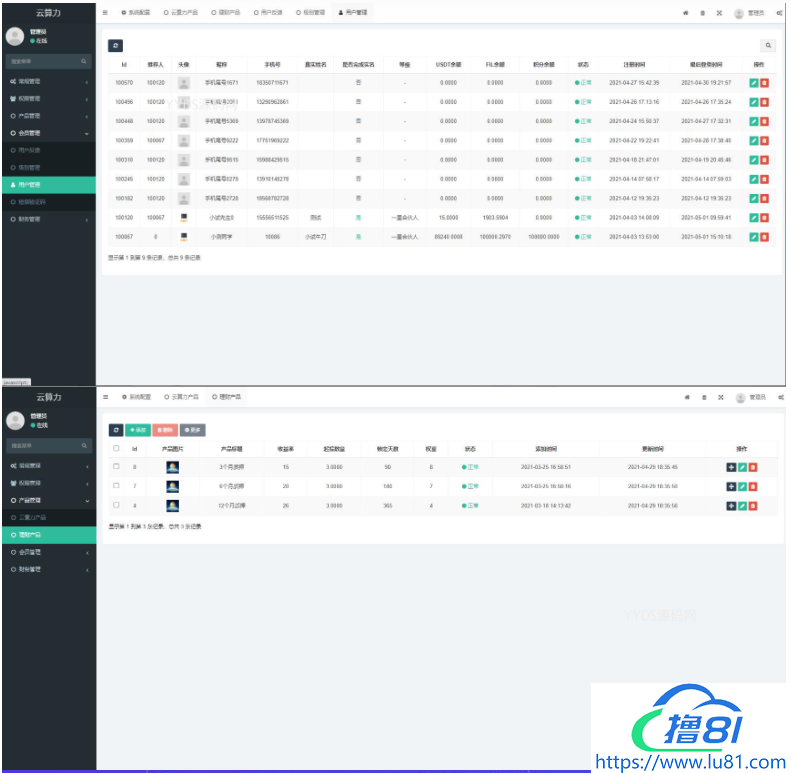Click the search field in the upper sidebar

tap(42, 61)
